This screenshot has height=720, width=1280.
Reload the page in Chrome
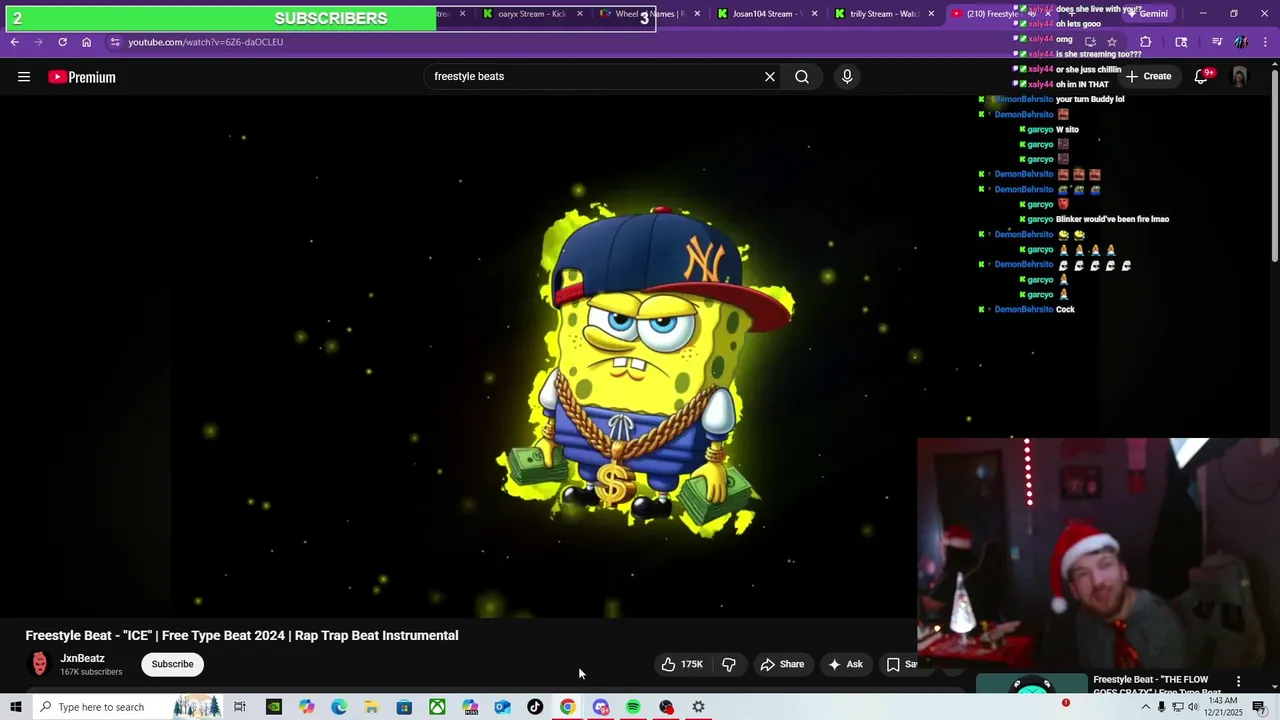[62, 42]
